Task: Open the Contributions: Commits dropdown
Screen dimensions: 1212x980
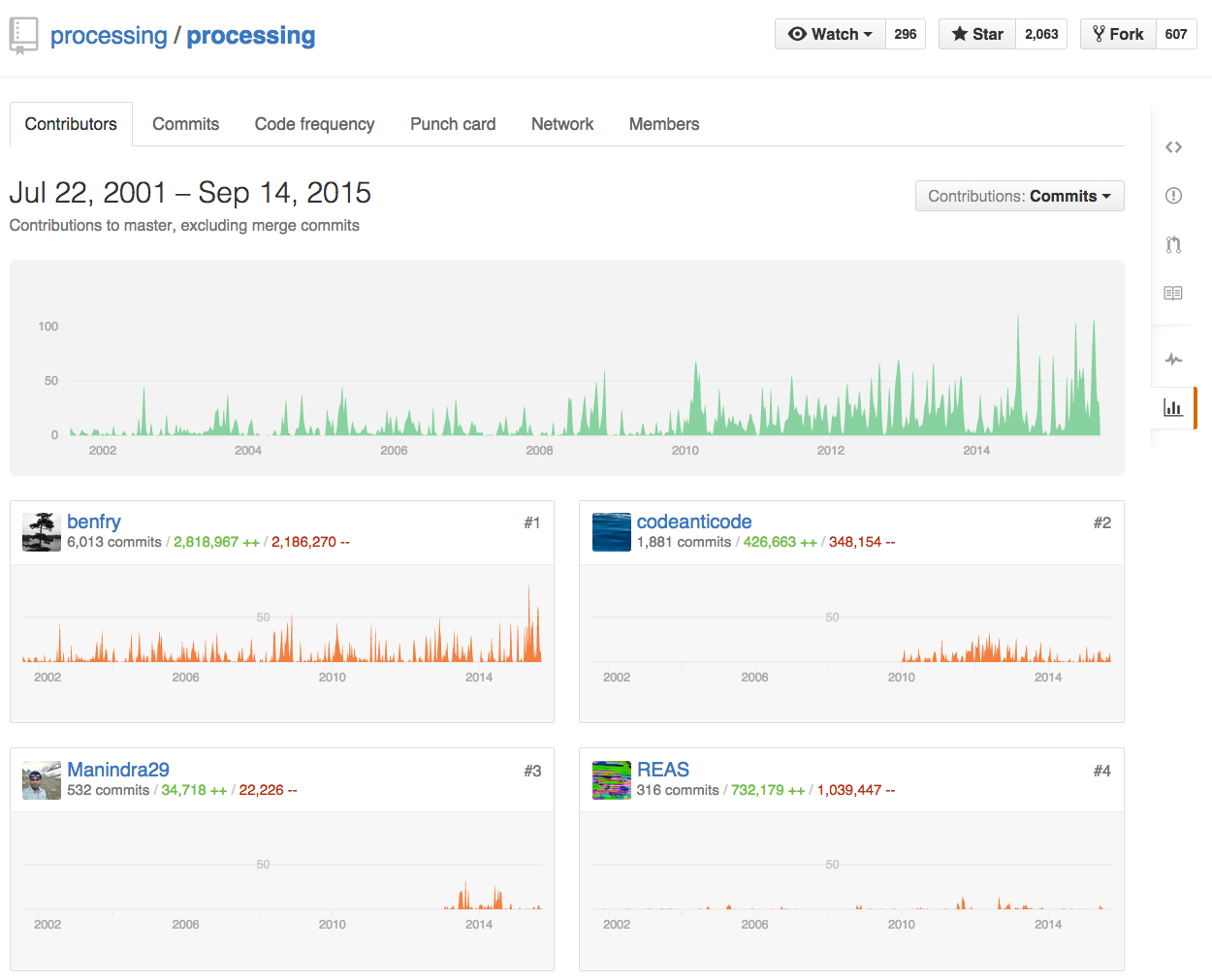Action: (1019, 196)
